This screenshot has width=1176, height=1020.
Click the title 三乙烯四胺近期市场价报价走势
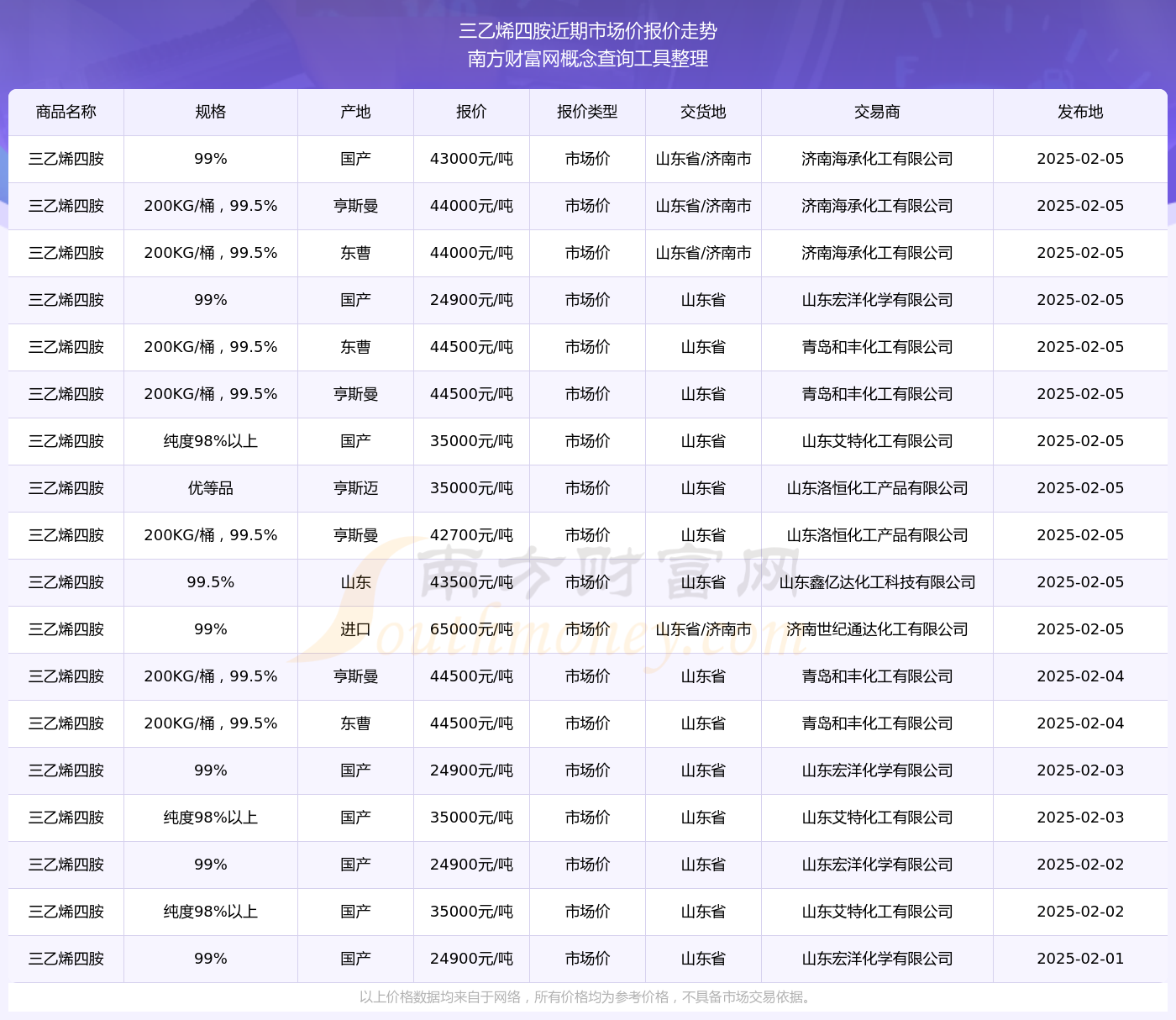coord(588,31)
